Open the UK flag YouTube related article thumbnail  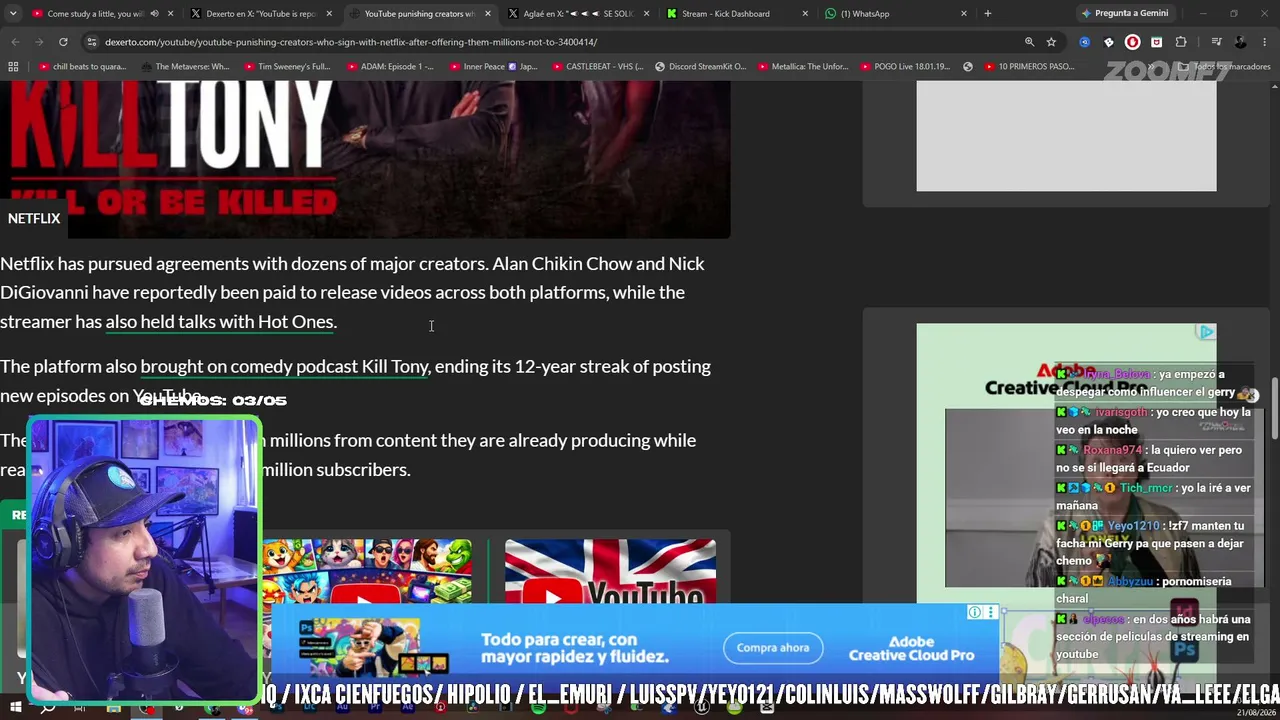click(610, 573)
